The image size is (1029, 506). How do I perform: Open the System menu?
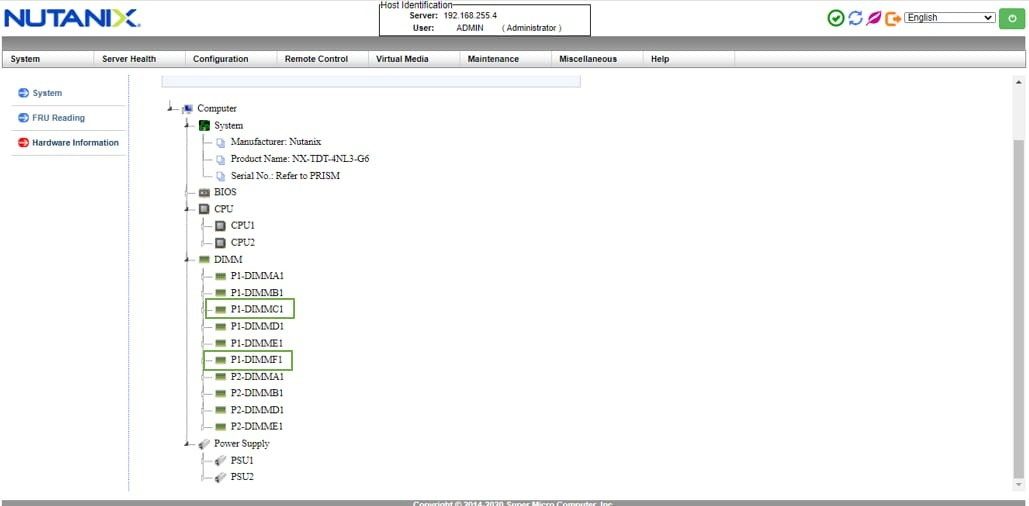click(25, 59)
